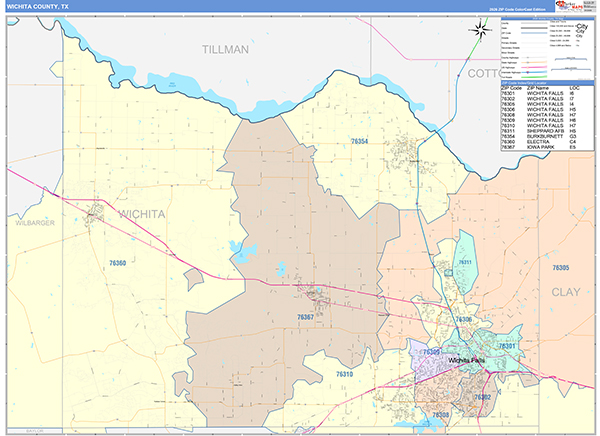Image resolution: width=600 pixels, height=436 pixels.
Task: Click the Sheppard AFB teal ZIP area
Action: (465, 264)
